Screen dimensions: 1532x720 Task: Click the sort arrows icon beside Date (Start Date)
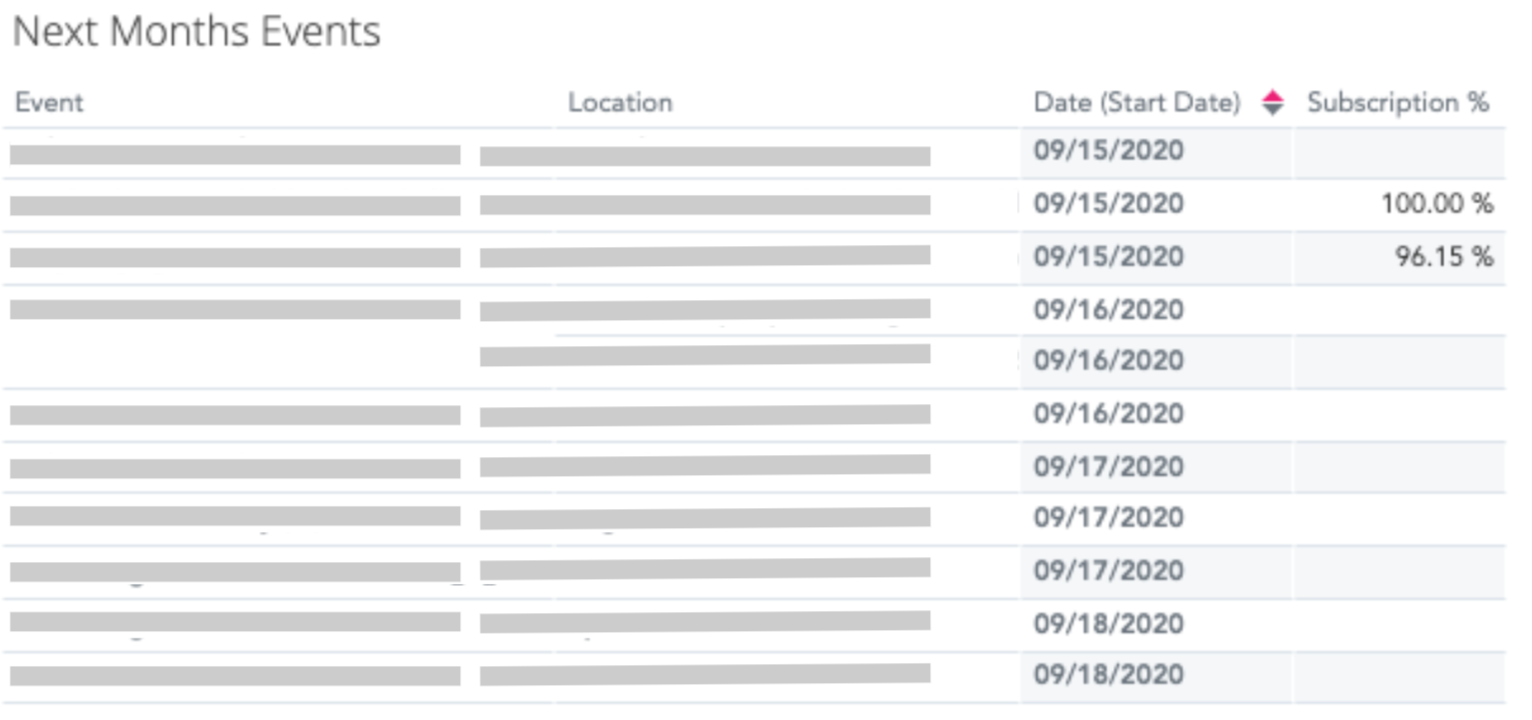point(1272,103)
